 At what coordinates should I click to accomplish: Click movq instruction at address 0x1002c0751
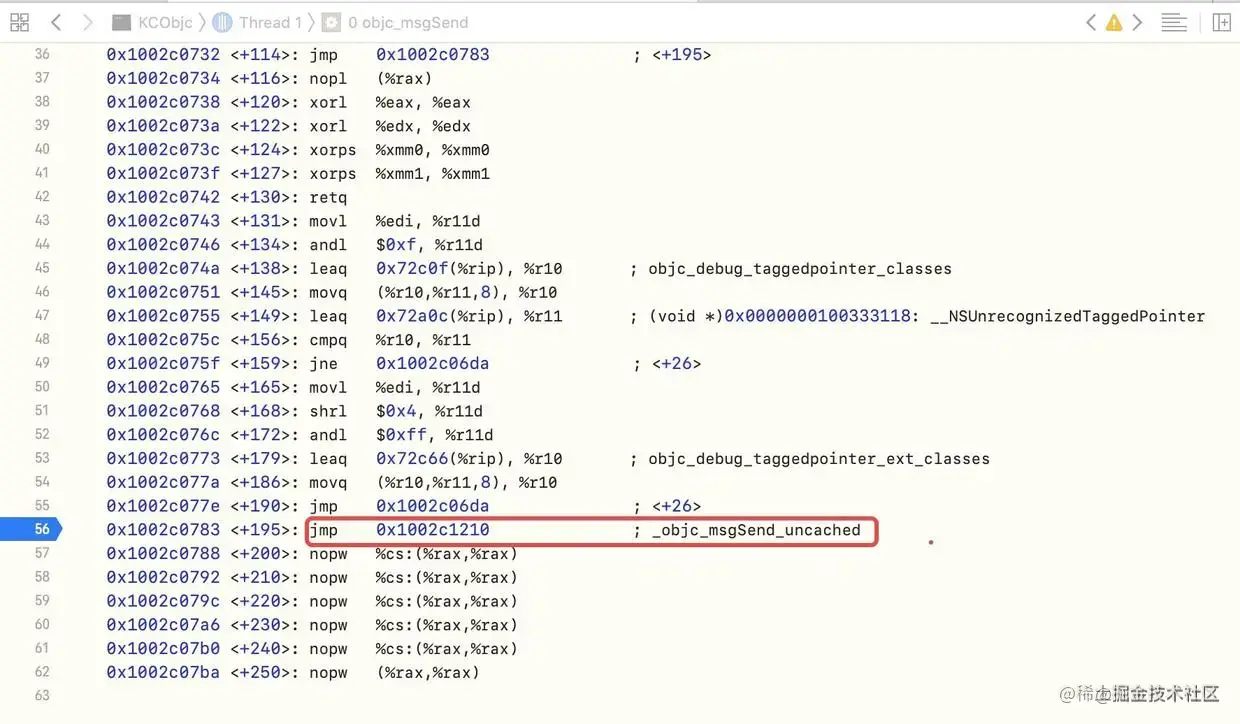point(433,292)
